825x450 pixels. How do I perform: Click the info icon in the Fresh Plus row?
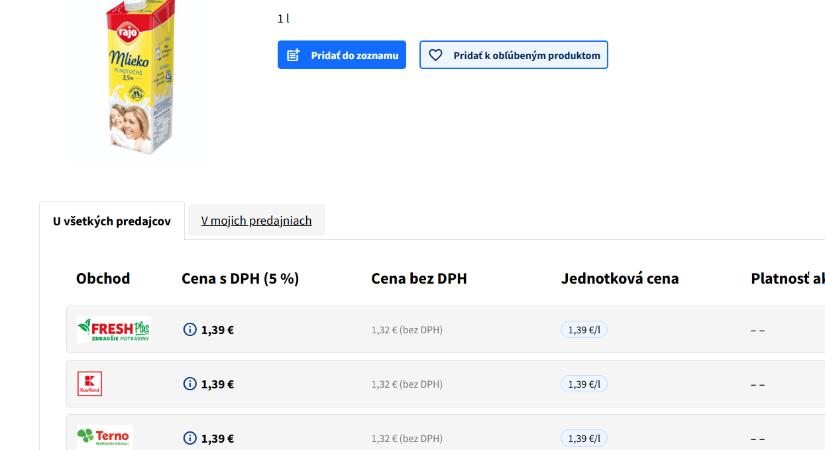click(x=189, y=329)
